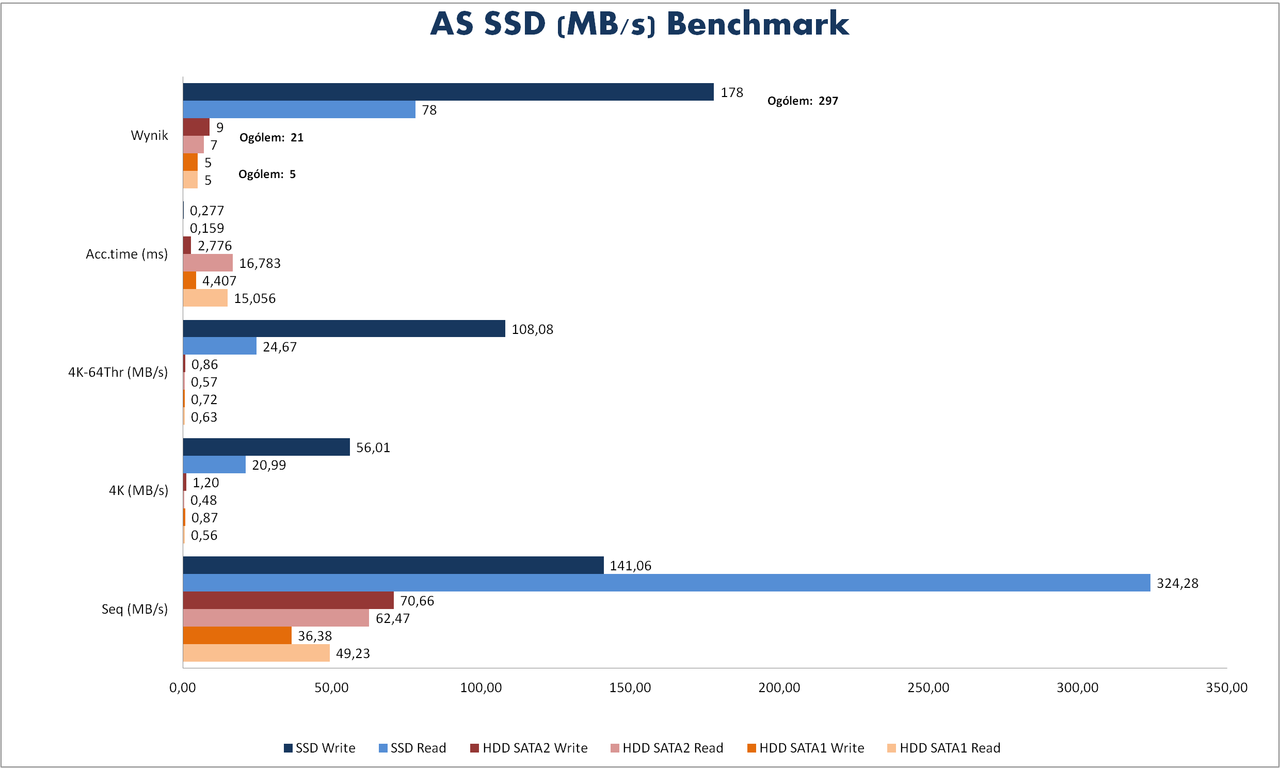Click the data label 0,48
The height and width of the screenshot is (768, 1280).
(x=204, y=500)
